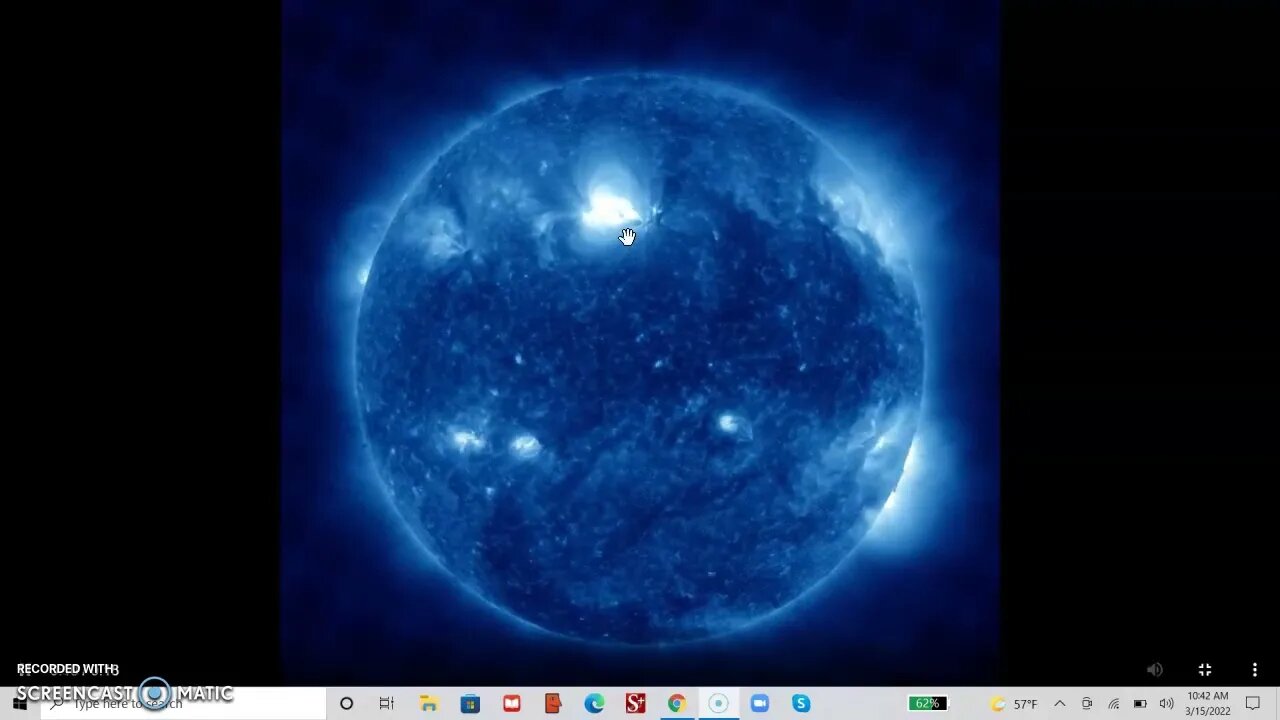Open the video player's three-dot options menu
The width and height of the screenshot is (1280, 720).
(1254, 670)
